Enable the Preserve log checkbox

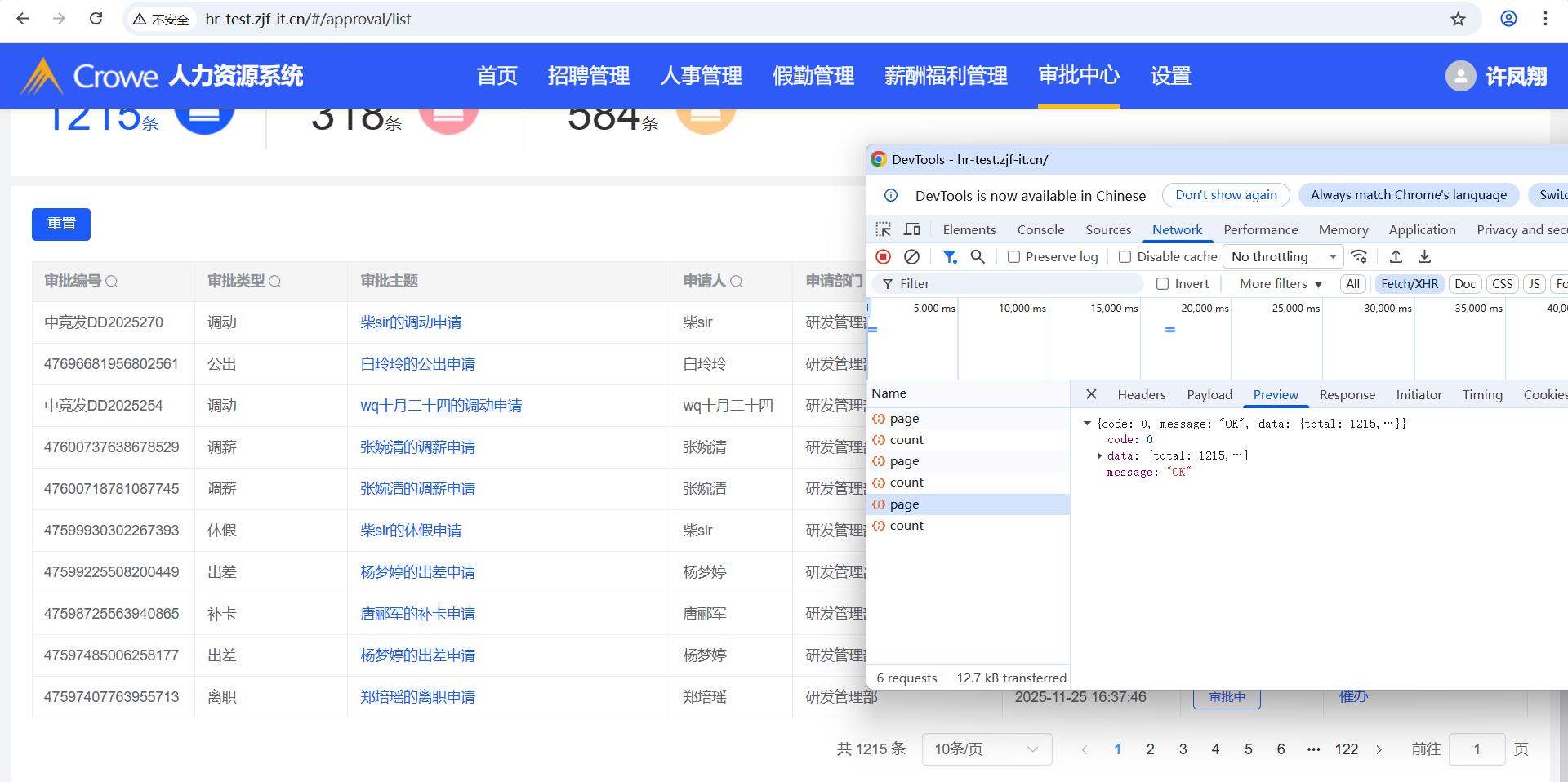pos(1014,257)
